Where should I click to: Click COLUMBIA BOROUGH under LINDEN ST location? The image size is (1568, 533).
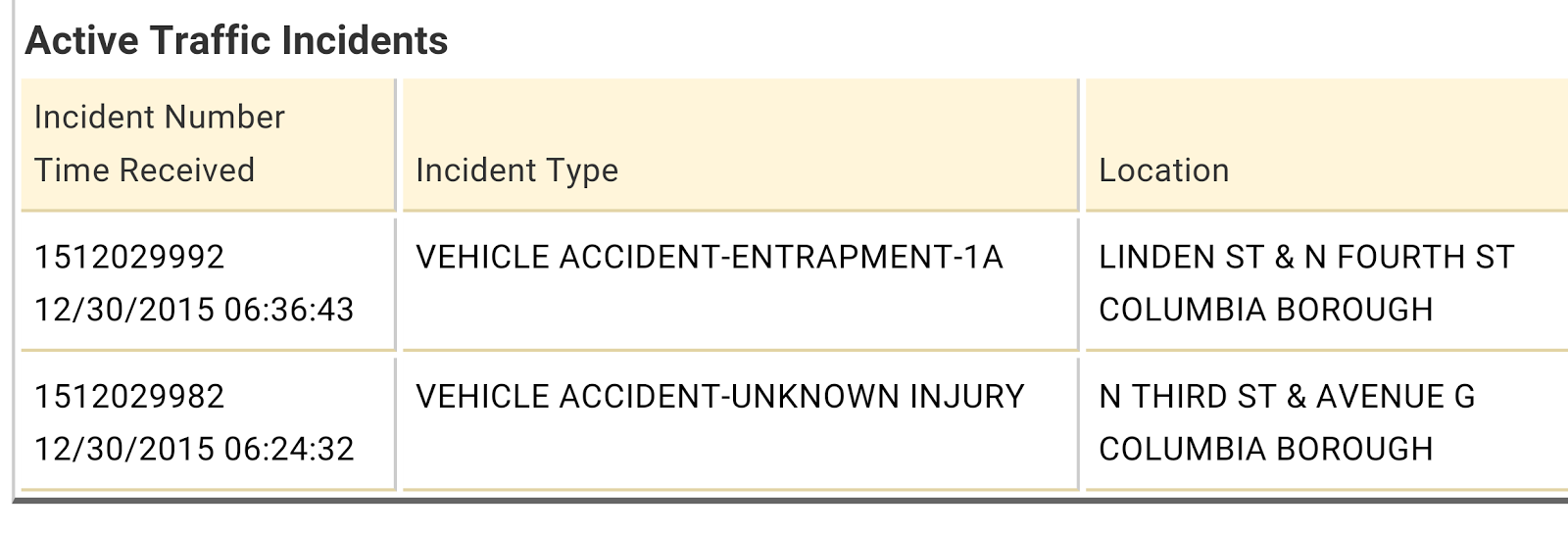click(x=1265, y=311)
